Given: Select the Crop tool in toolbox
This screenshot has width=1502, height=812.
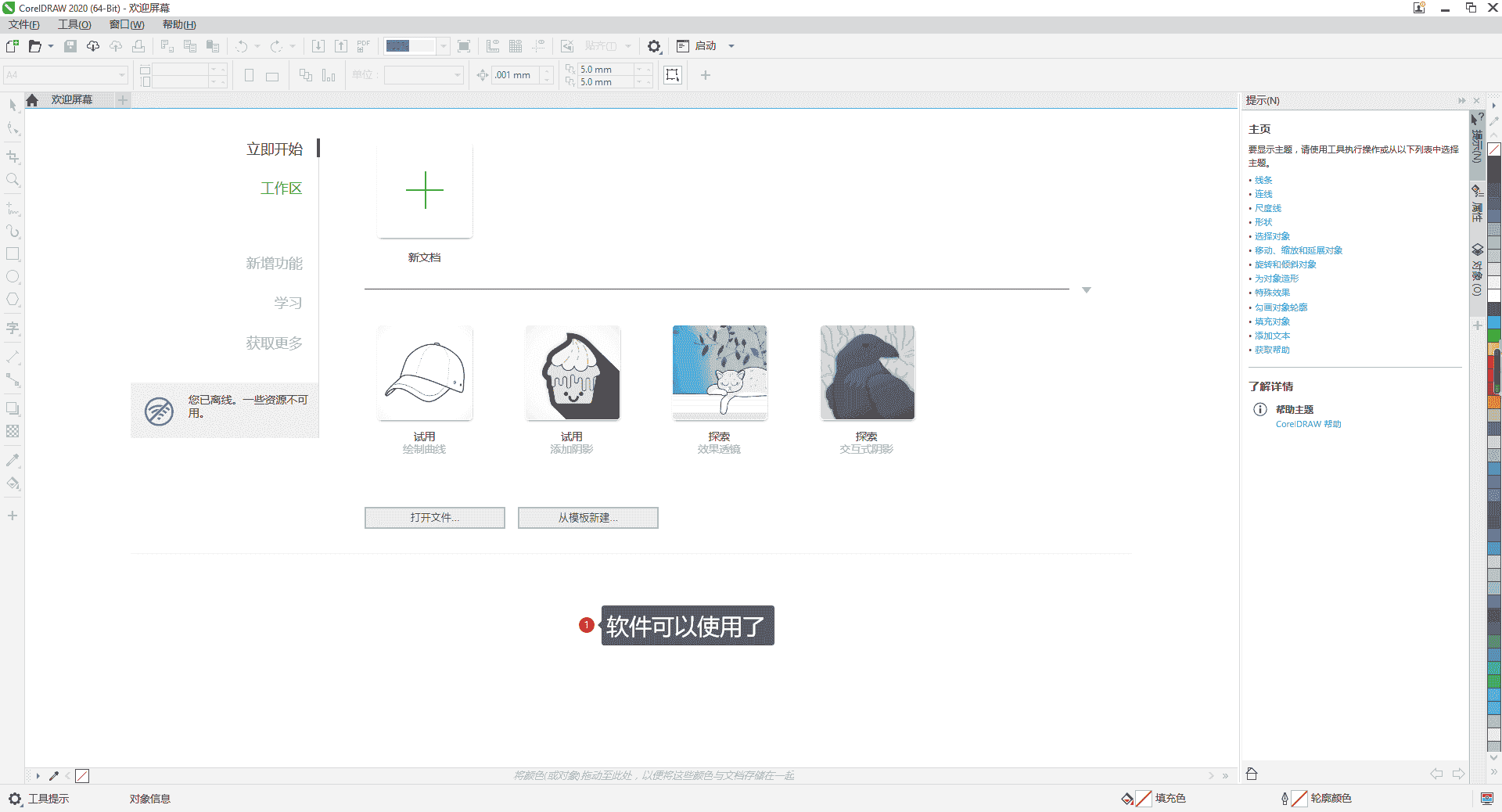Looking at the screenshot, I should [x=13, y=156].
